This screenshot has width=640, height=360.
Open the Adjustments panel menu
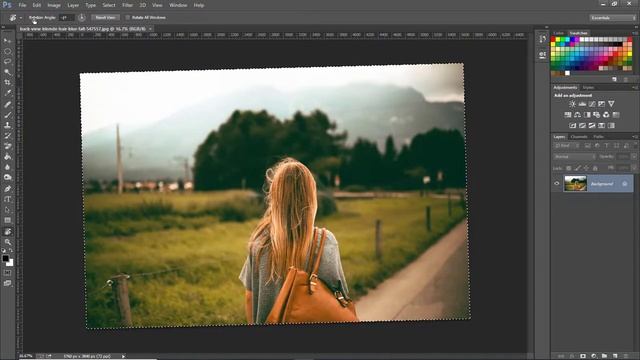635,88
